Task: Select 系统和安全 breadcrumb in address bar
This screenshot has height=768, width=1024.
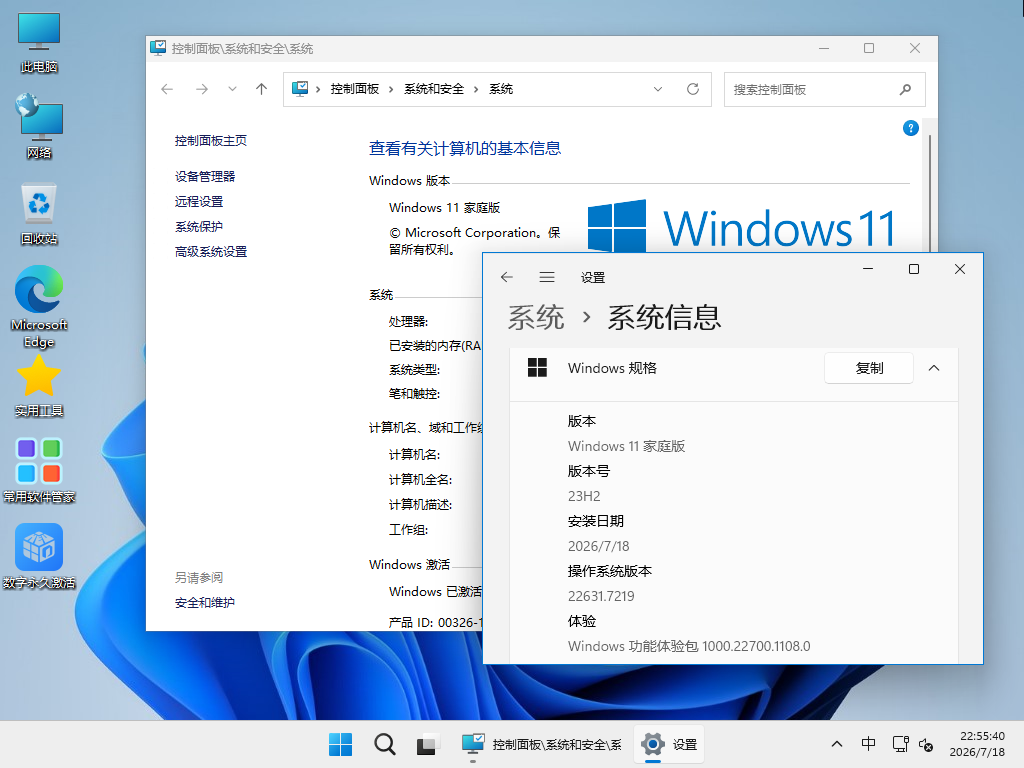Action: point(434,89)
